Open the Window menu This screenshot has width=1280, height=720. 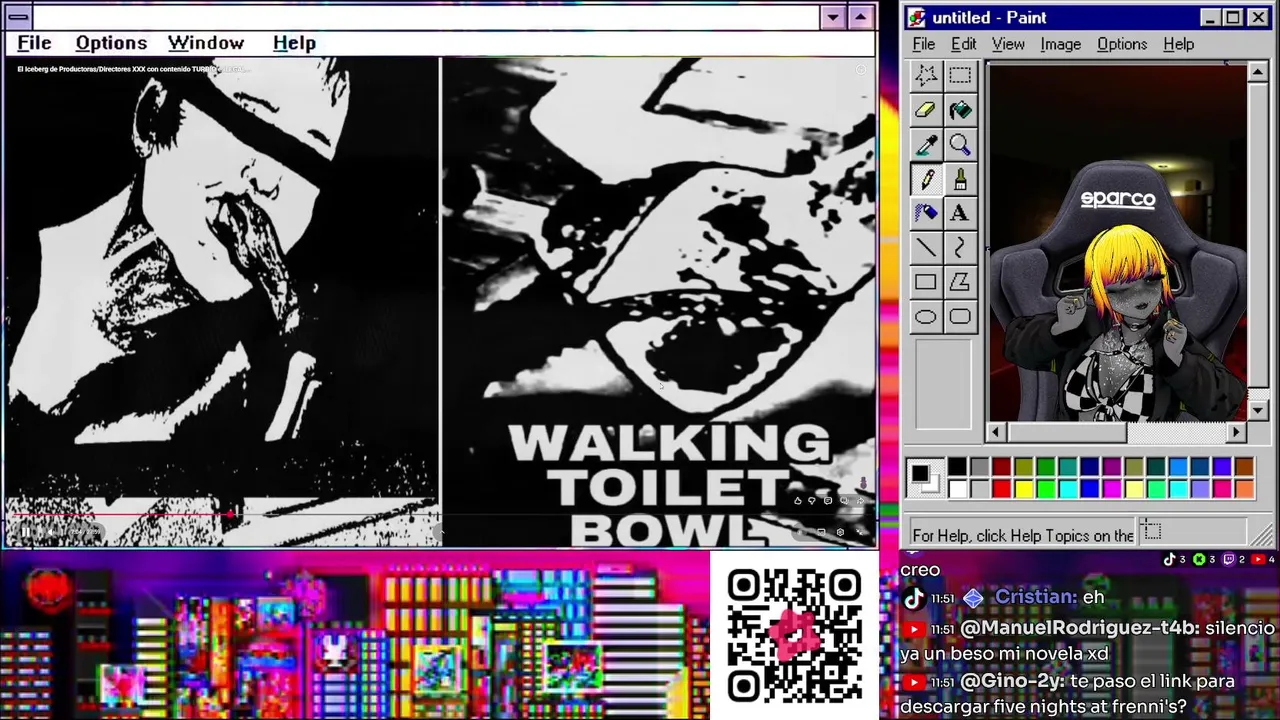[206, 43]
